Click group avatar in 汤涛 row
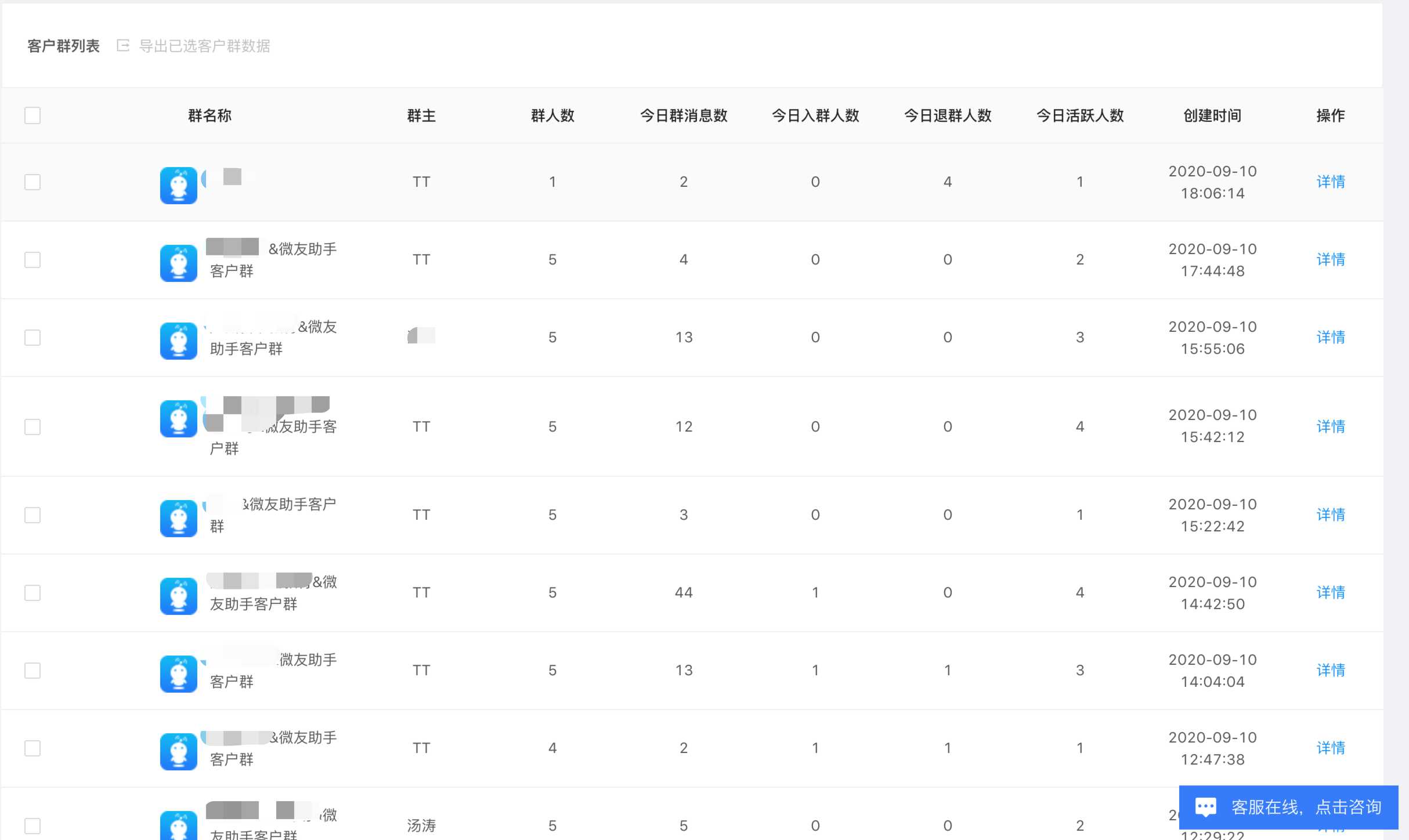The image size is (1409, 840). point(179,825)
